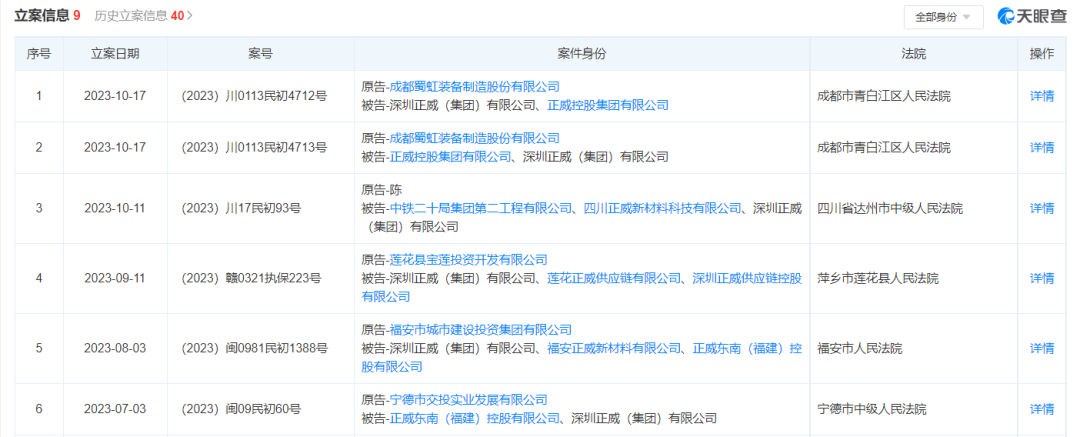
Task: Click court 四川省达州市中级人民法院
Action: (x=890, y=208)
